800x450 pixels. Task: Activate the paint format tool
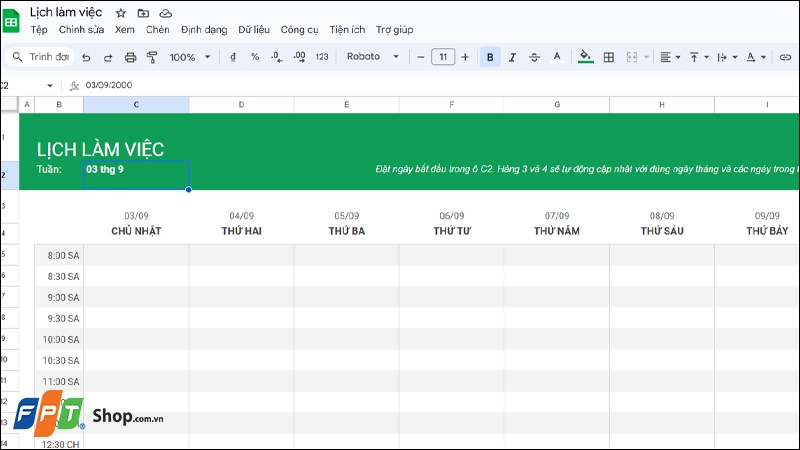point(152,57)
